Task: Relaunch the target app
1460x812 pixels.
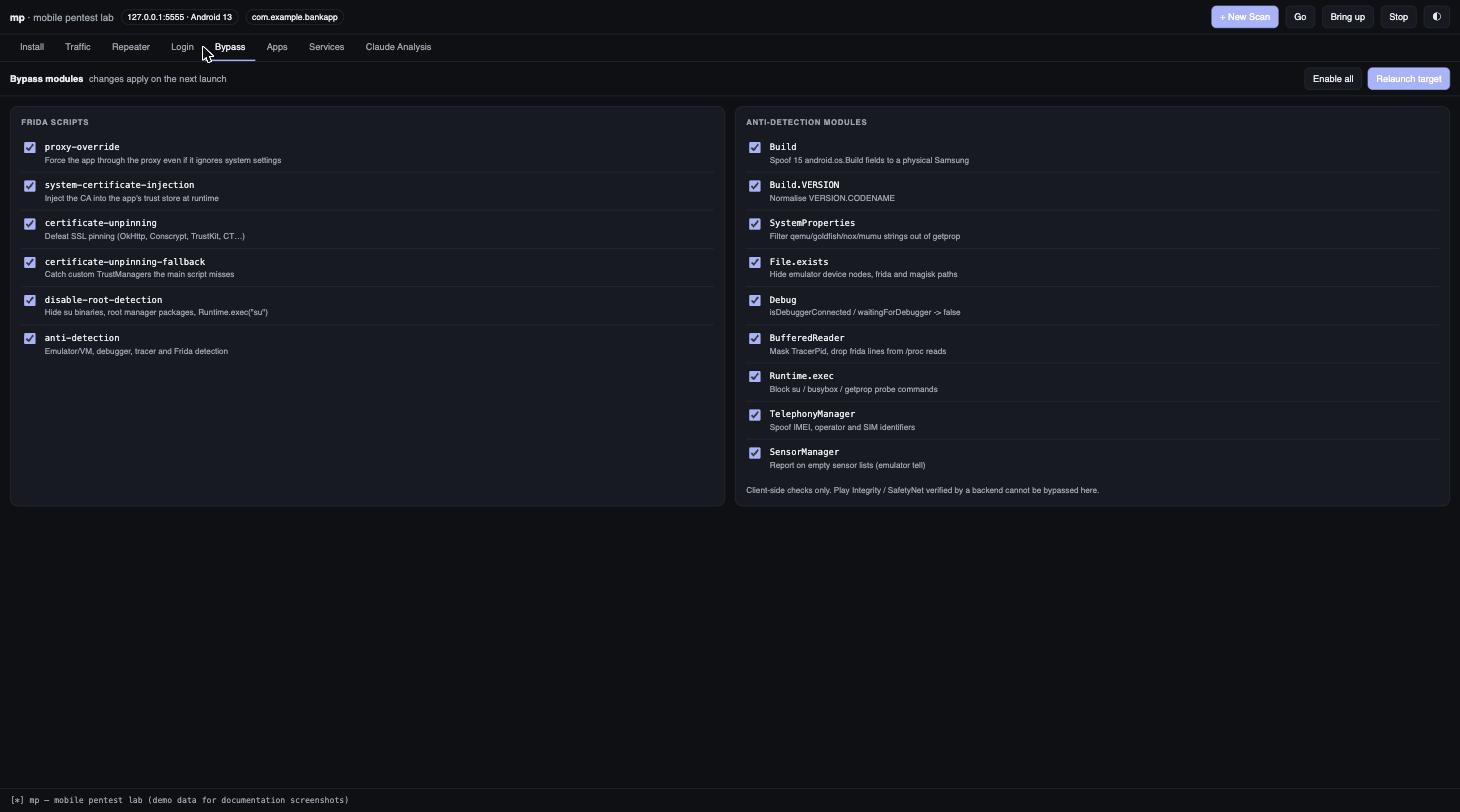Action: tap(1409, 79)
